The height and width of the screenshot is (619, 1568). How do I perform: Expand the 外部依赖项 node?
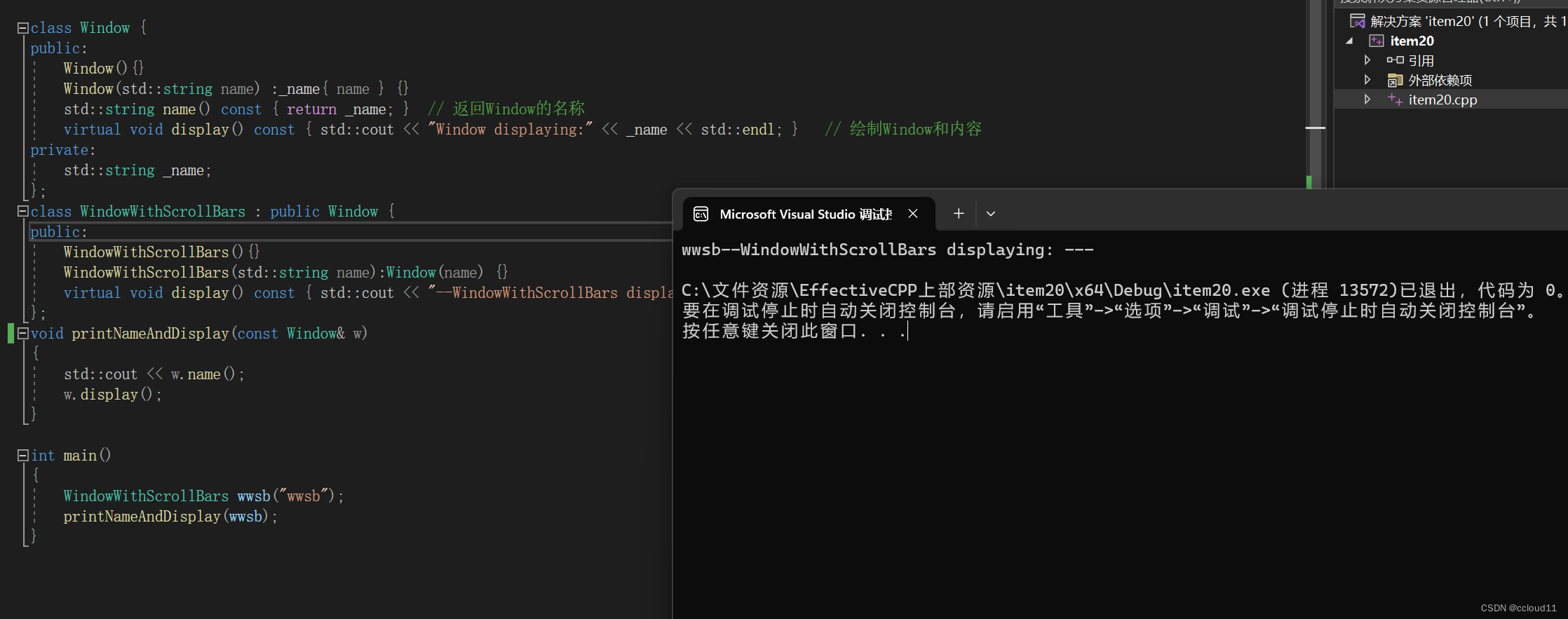(1367, 80)
